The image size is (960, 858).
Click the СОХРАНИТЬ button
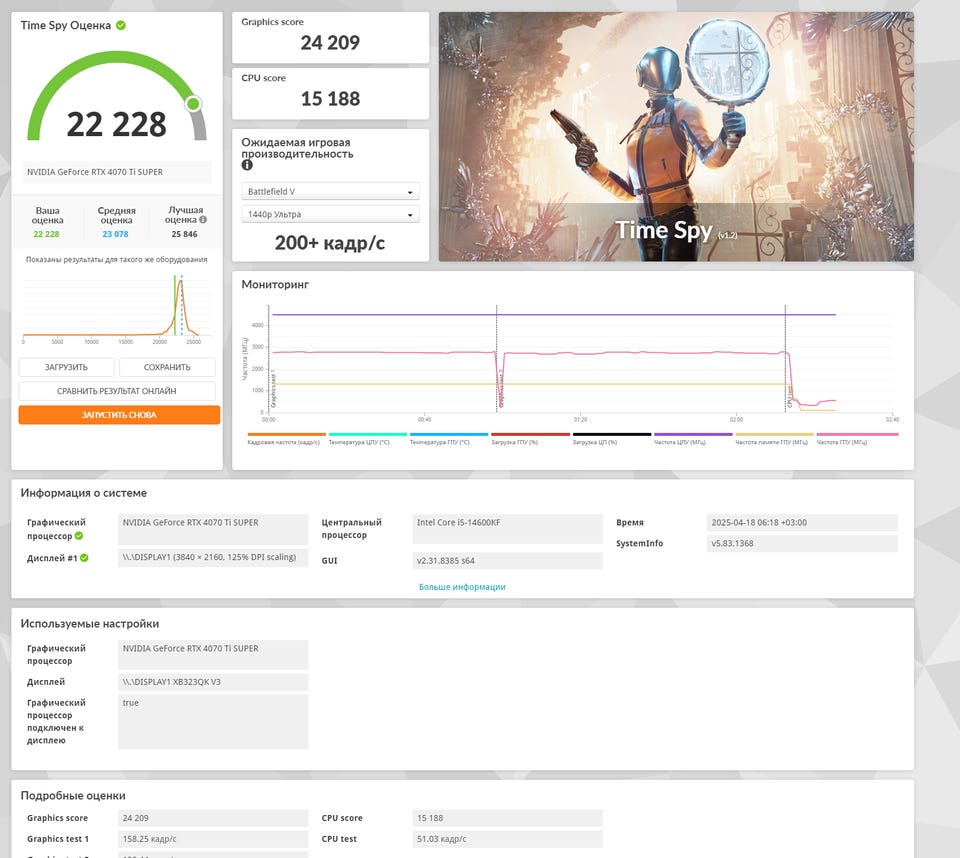167,367
